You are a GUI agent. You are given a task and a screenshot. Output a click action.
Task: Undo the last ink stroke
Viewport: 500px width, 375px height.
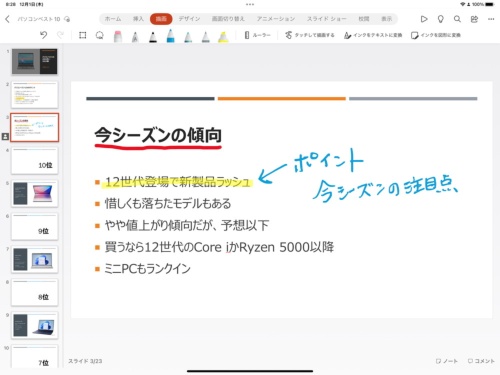point(43,35)
